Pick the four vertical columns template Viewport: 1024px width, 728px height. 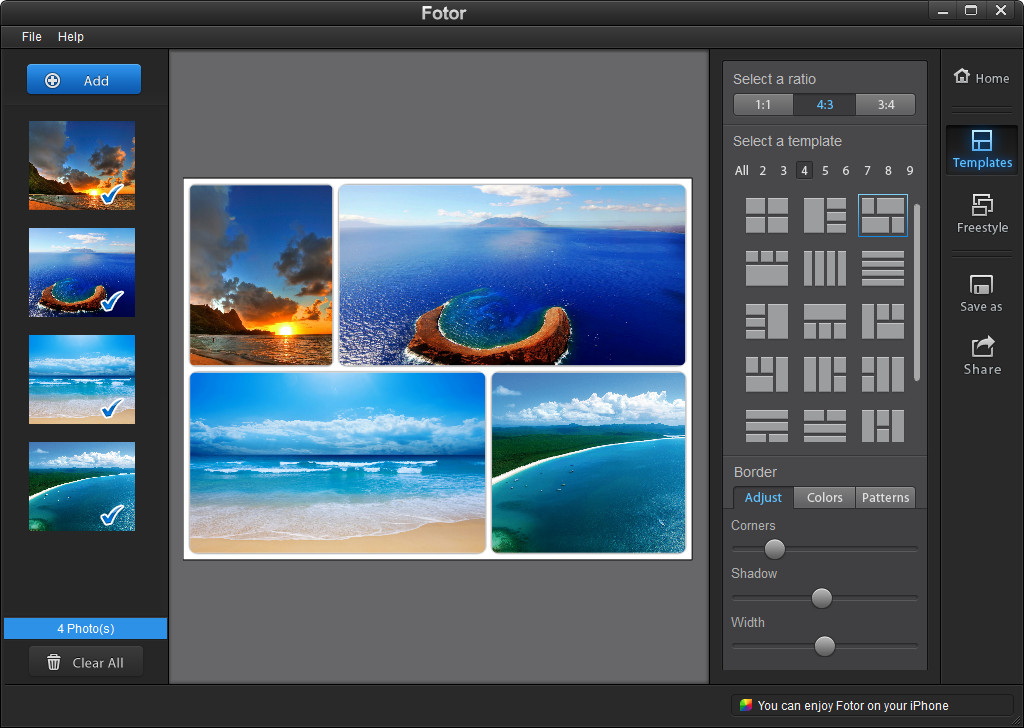tap(825, 268)
